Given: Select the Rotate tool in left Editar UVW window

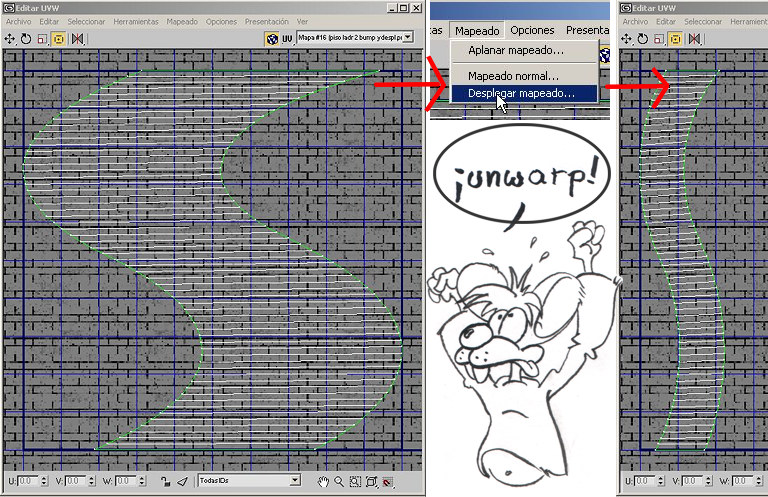Looking at the screenshot, I should click(26, 39).
